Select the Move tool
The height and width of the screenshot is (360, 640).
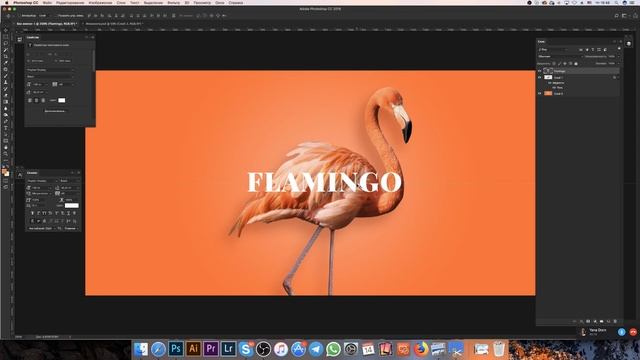point(6,30)
